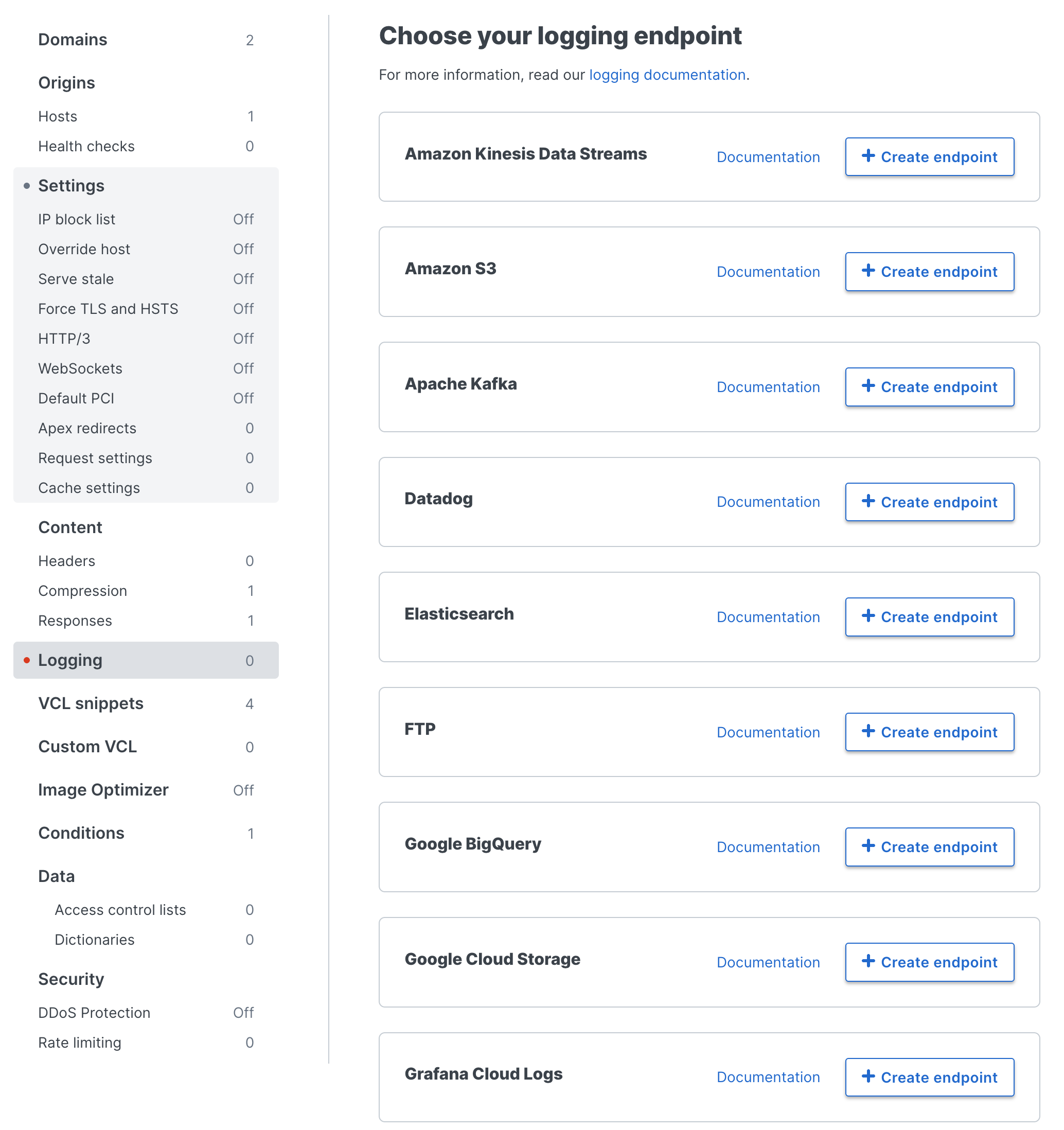Open the FTP endpoint Documentation link

click(x=768, y=732)
